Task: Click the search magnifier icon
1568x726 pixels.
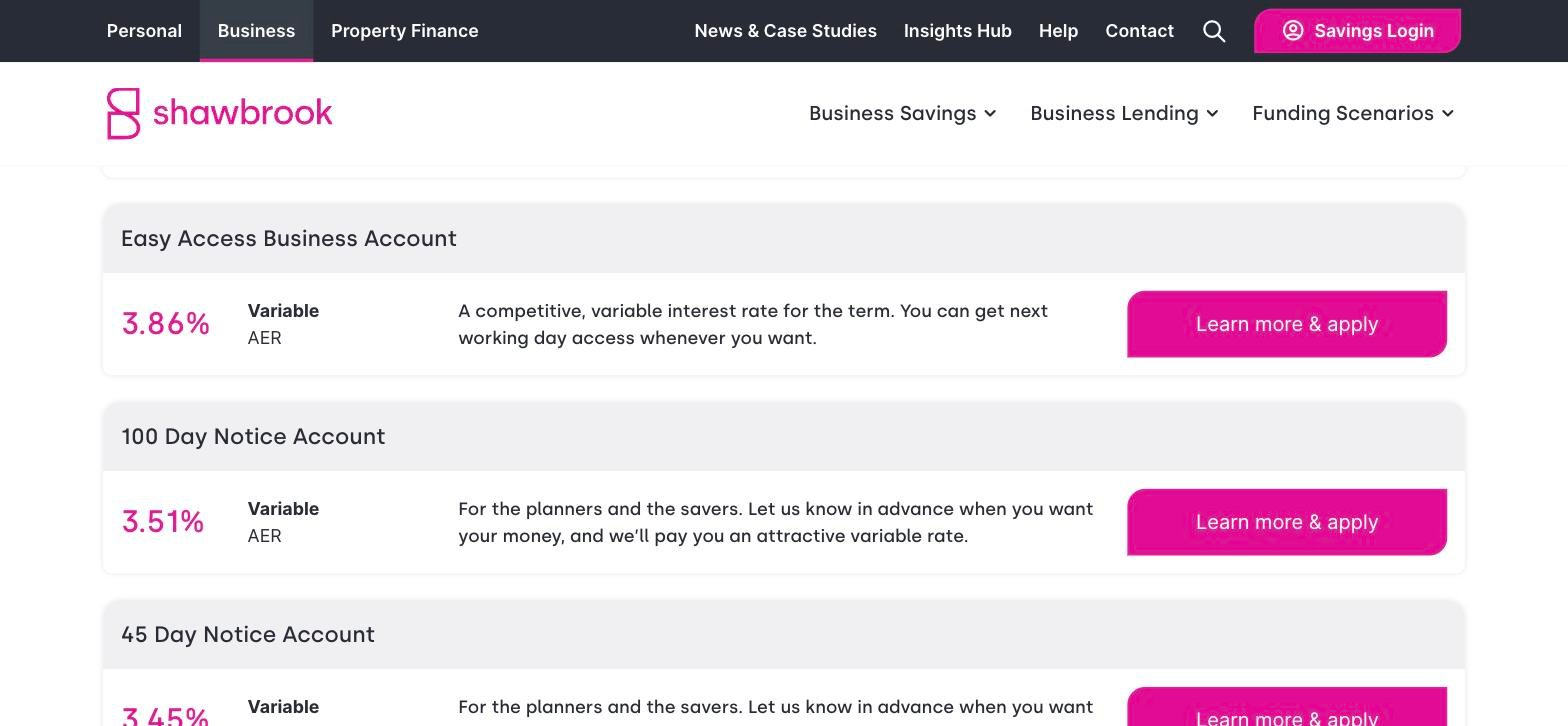Action: [1214, 31]
